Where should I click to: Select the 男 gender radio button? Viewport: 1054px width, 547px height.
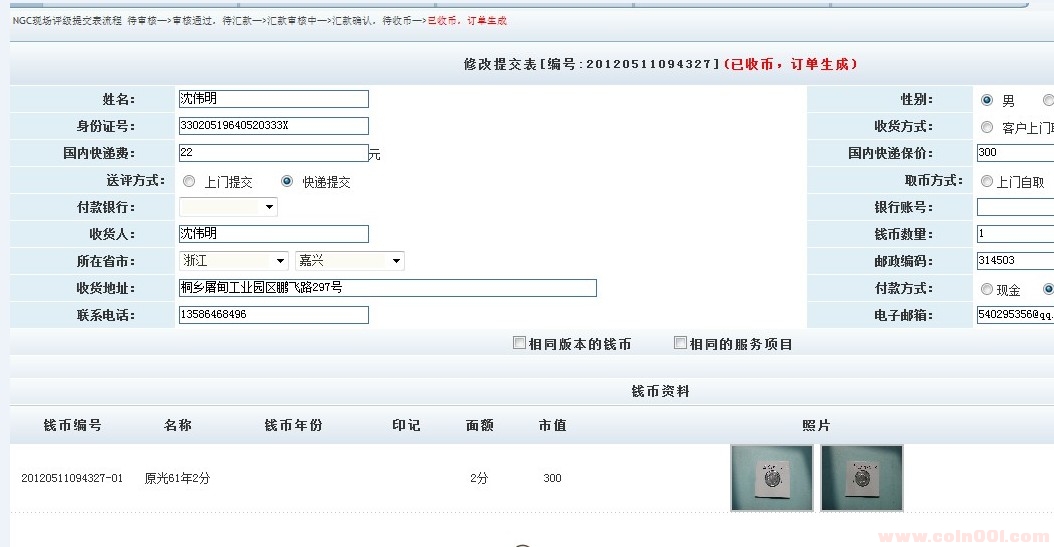click(x=987, y=100)
